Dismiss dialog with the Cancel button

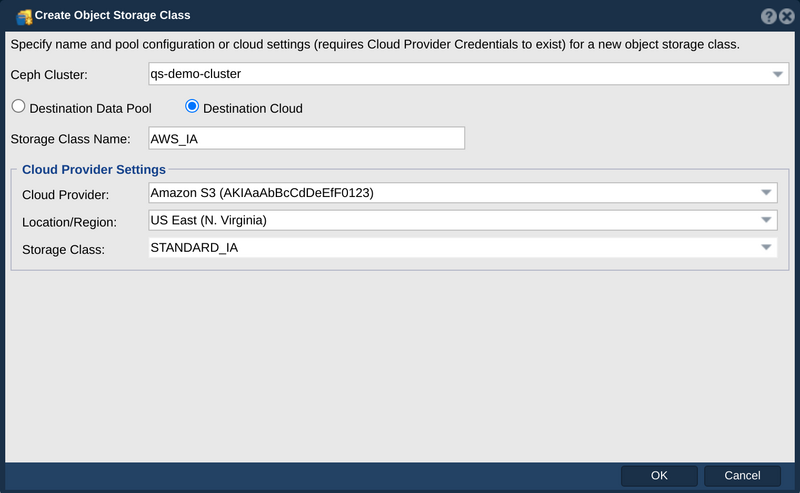pyautogui.click(x=742, y=476)
